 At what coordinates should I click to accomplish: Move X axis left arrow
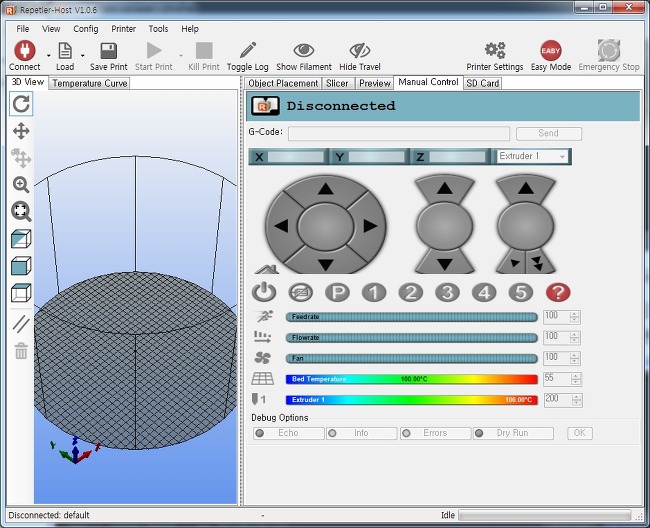click(x=281, y=226)
